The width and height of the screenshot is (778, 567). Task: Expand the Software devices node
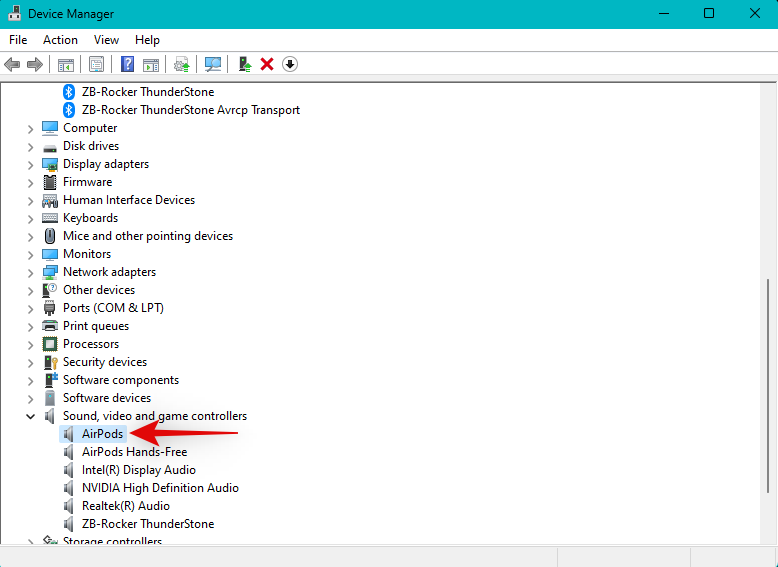[x=30, y=399]
